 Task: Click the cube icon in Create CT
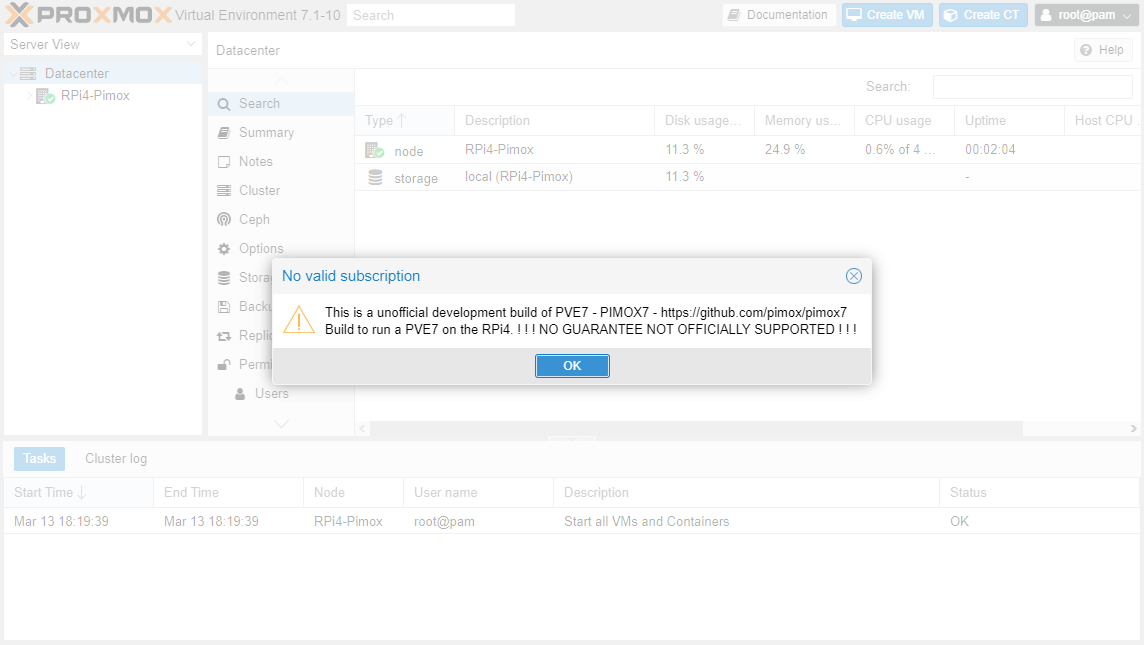pyautogui.click(x=951, y=15)
